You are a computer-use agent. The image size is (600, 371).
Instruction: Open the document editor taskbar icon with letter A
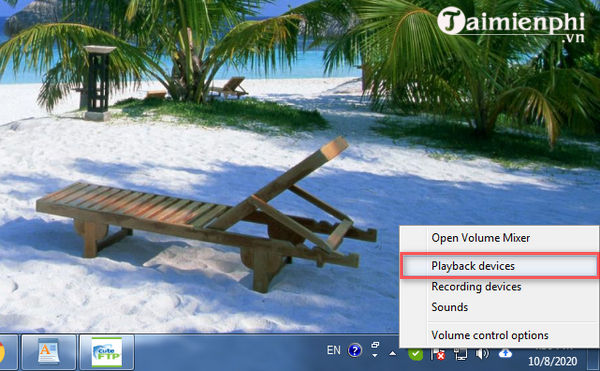coord(49,352)
